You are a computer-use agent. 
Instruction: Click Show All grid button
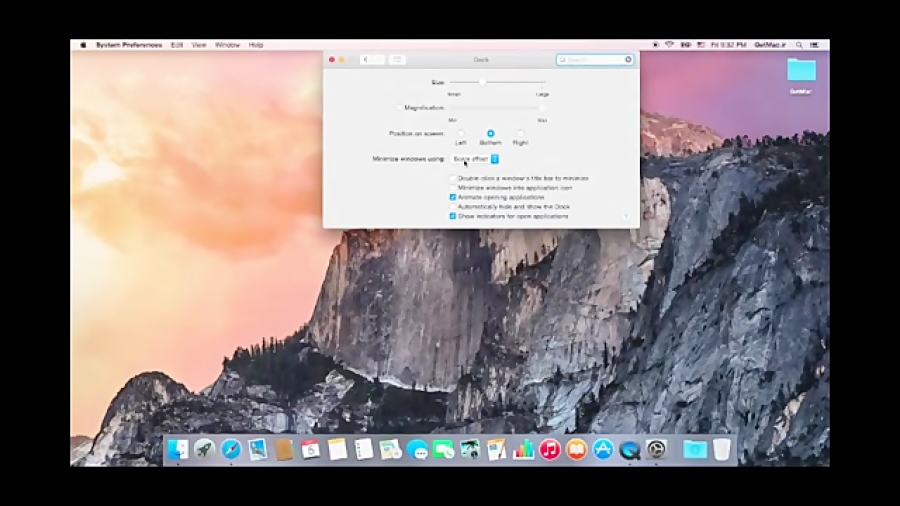click(x=397, y=60)
